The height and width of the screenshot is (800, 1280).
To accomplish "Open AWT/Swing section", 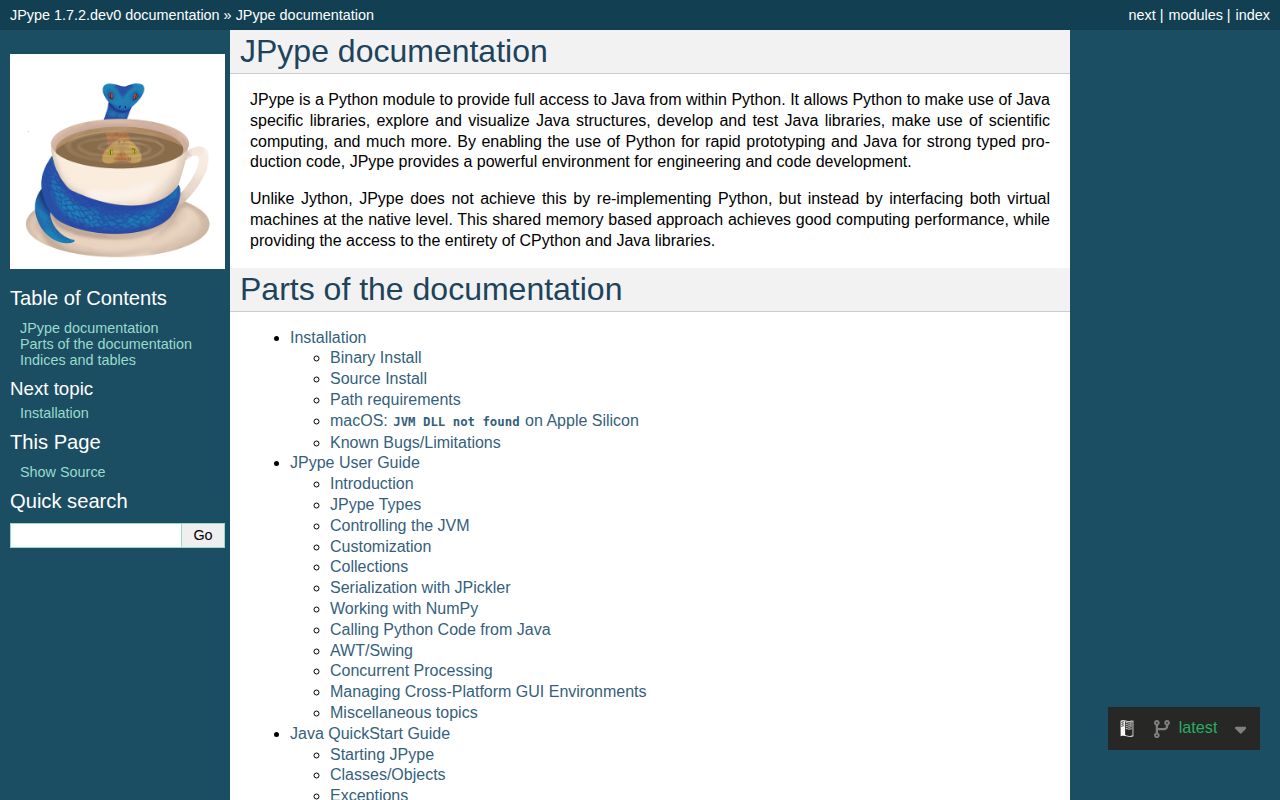I will coord(371,651).
